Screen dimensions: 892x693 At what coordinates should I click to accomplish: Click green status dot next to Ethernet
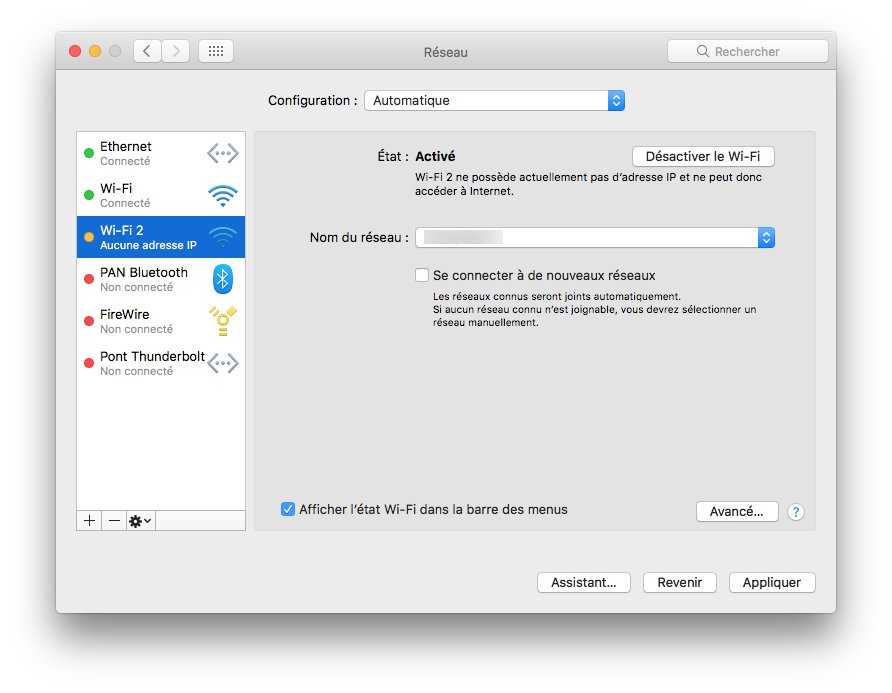[89, 153]
